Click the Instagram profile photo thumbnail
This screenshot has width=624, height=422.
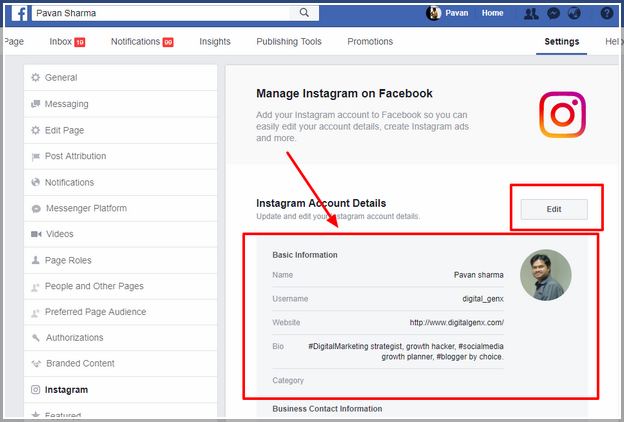pyautogui.click(x=546, y=275)
